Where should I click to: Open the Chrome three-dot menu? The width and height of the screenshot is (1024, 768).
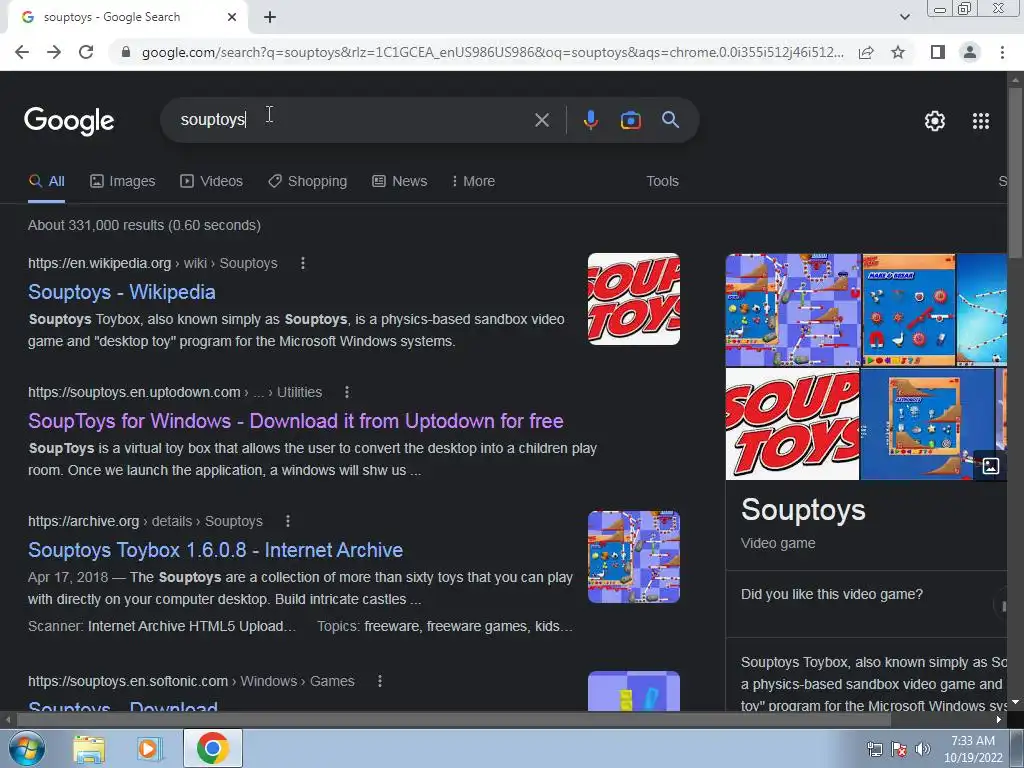pos(1002,52)
